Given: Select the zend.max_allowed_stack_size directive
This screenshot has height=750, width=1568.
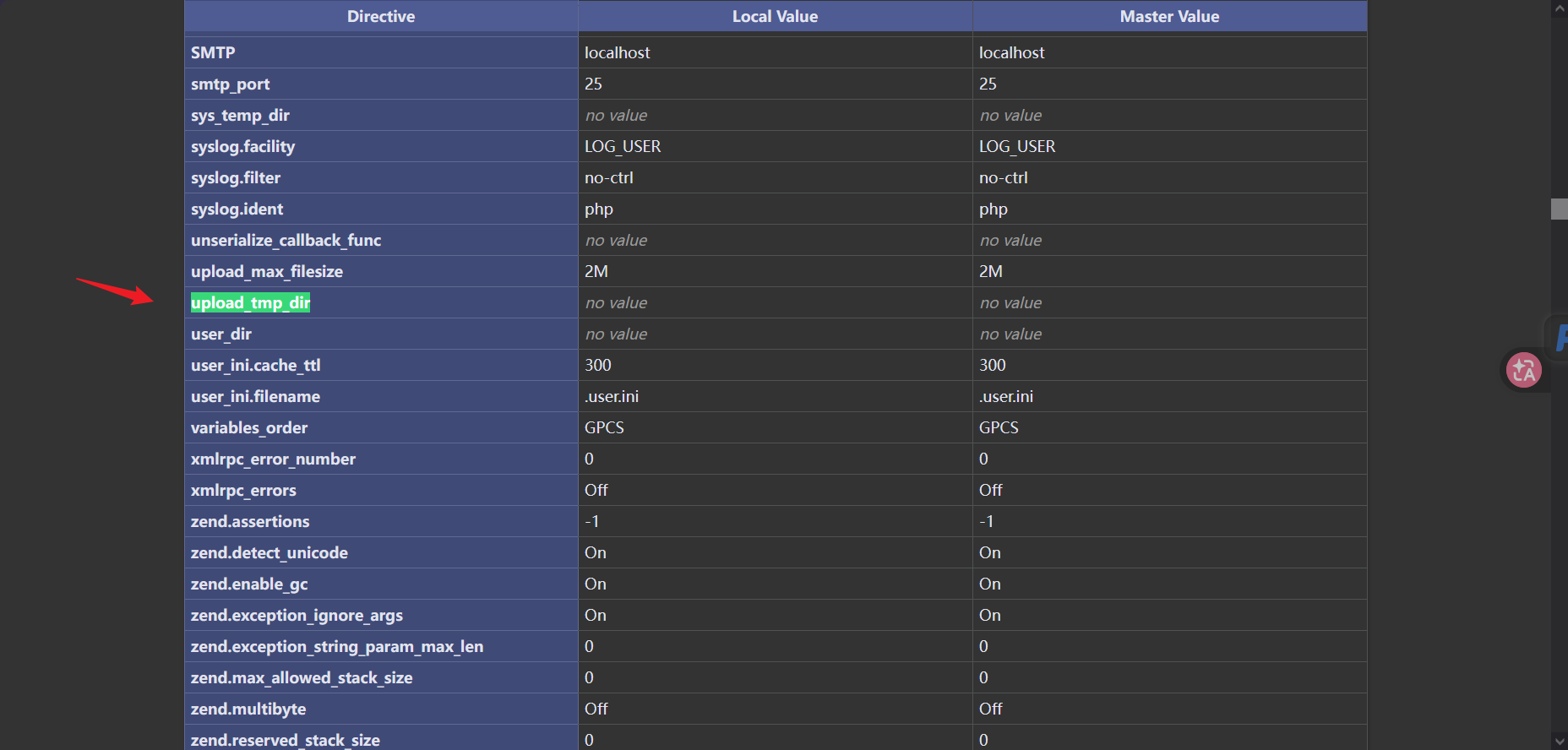Looking at the screenshot, I should [302, 677].
